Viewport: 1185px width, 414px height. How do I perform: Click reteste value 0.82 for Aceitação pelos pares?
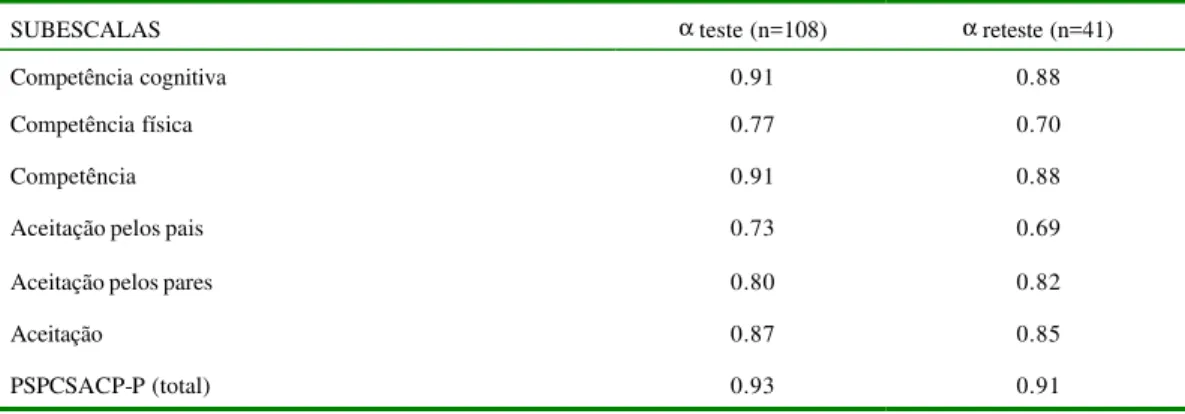pos(1039,283)
